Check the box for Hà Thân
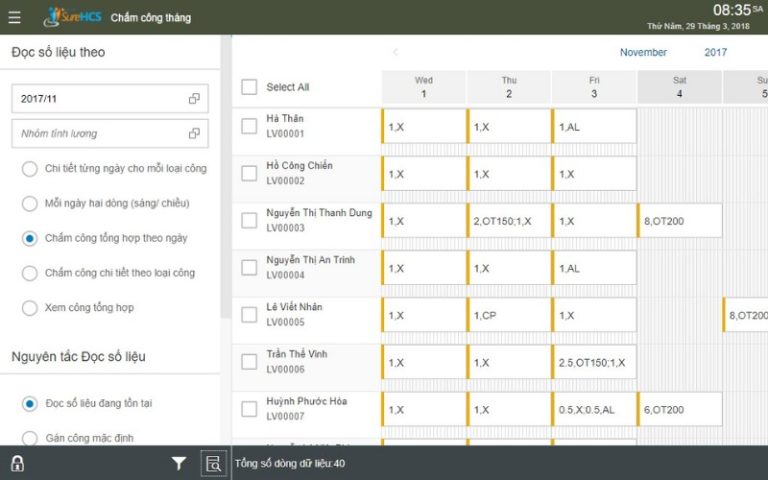Viewport: 768px width, 480px height. (249, 126)
